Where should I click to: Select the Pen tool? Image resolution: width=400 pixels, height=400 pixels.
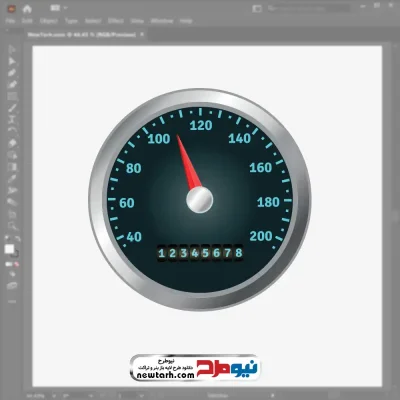(x=12, y=73)
